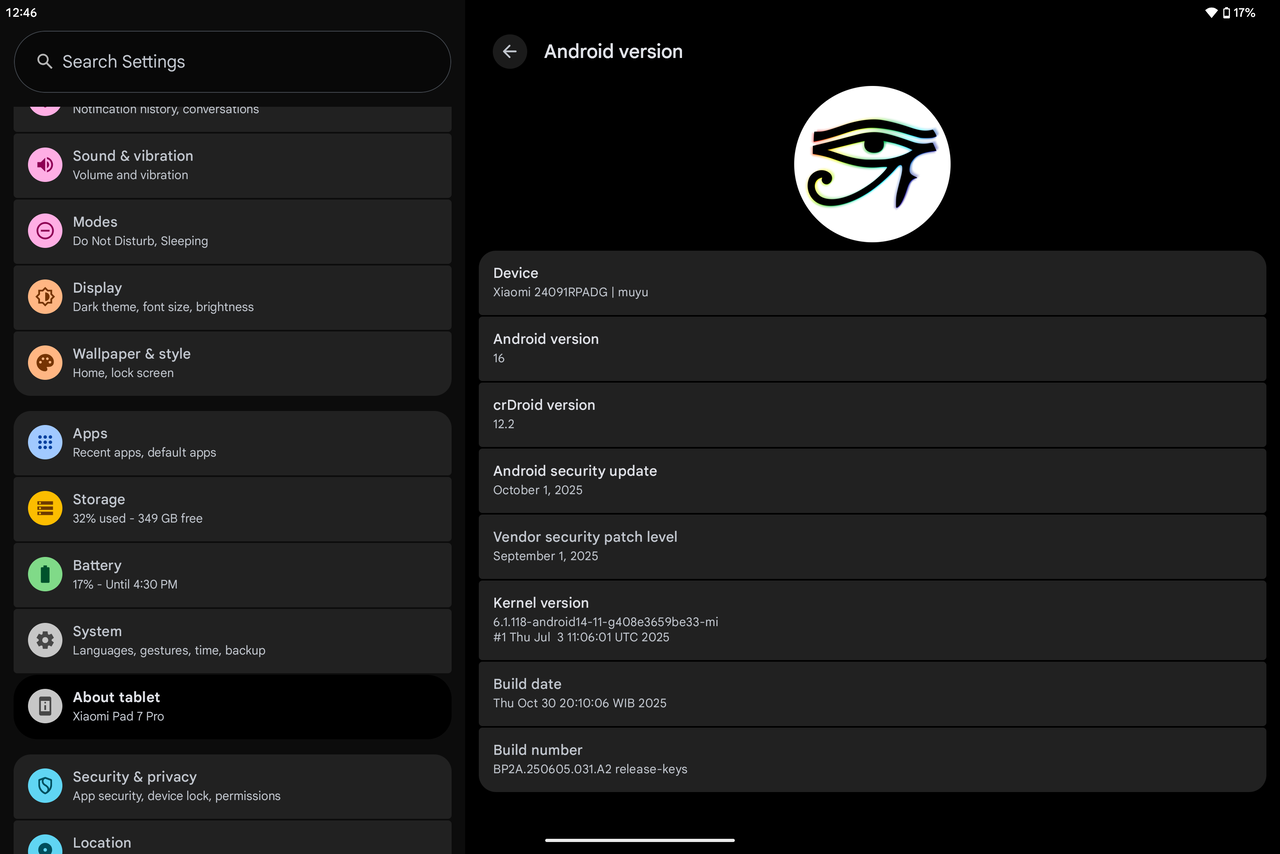Tap the crDroid Eye of Horus logo
Screen dimensions: 1280x854
(872, 164)
